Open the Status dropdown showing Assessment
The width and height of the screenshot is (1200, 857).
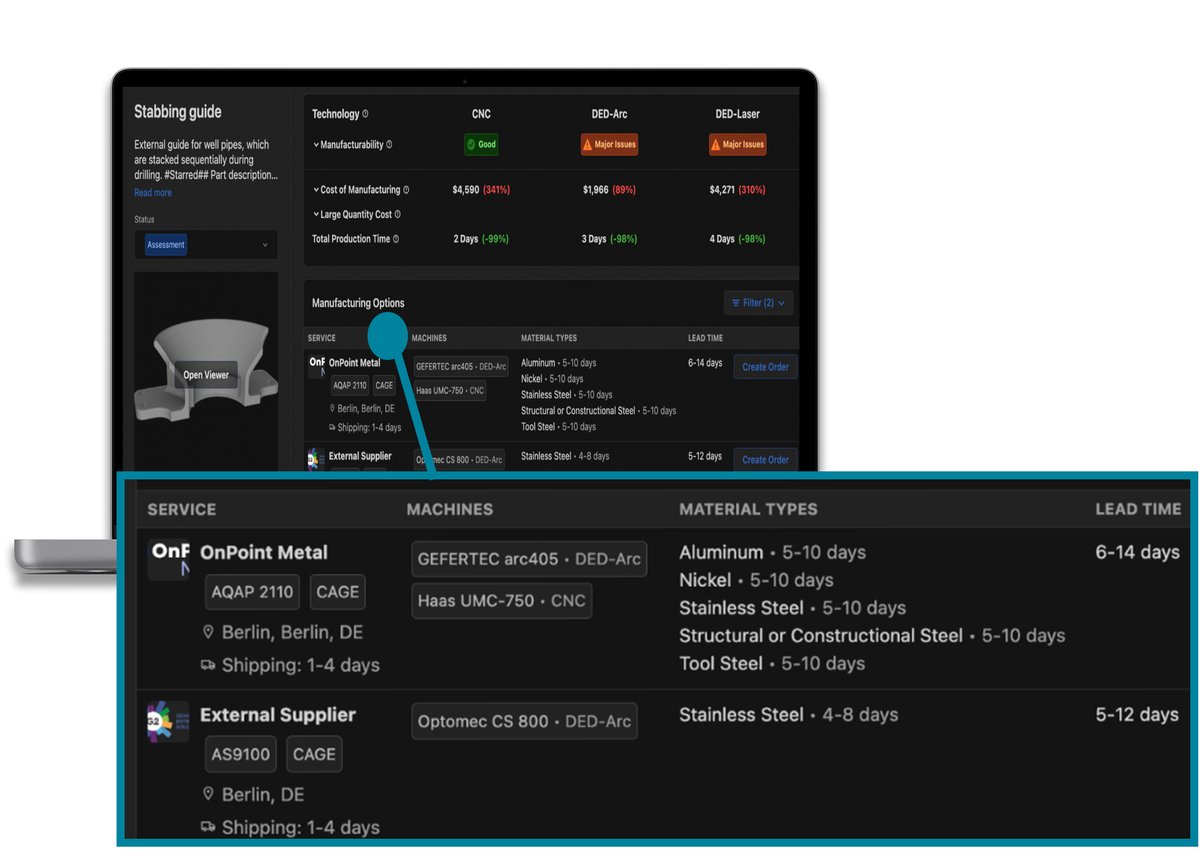pos(206,245)
